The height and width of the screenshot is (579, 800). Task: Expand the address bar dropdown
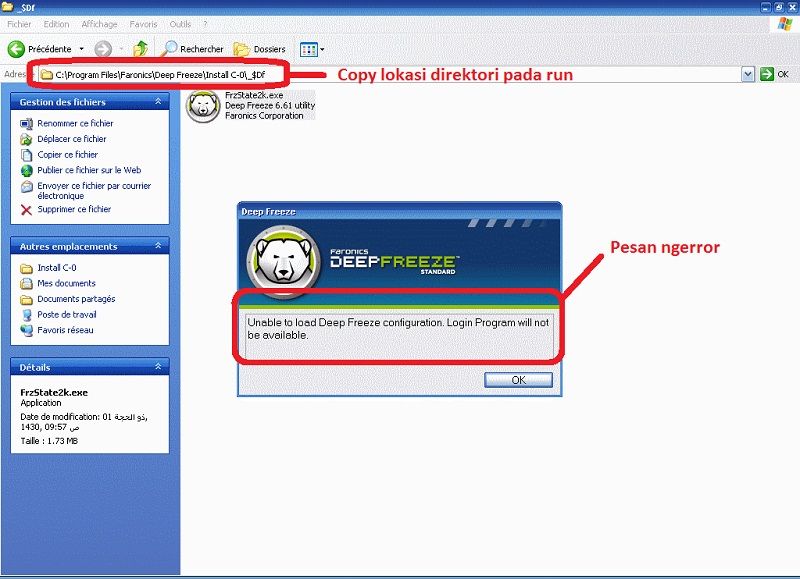(x=748, y=74)
